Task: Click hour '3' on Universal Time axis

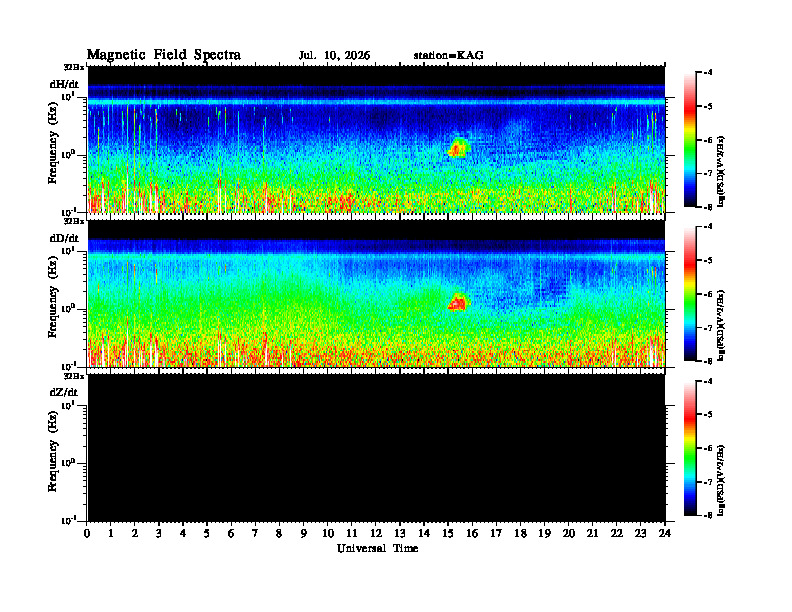Action: pyautogui.click(x=159, y=534)
